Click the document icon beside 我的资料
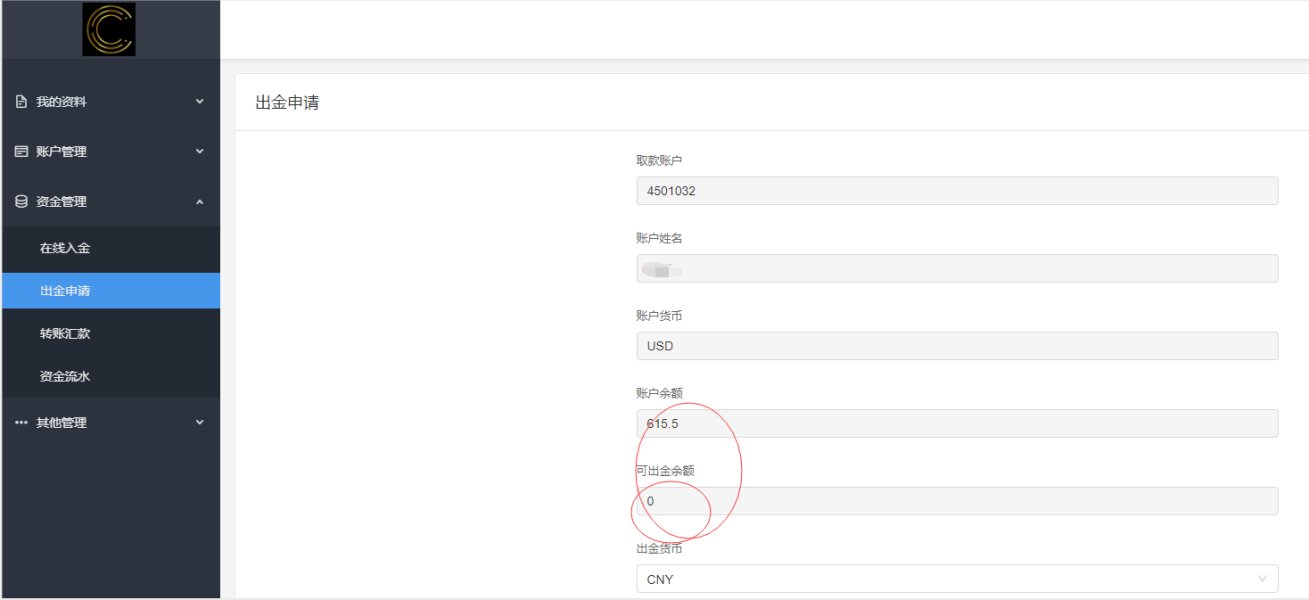 click(21, 102)
